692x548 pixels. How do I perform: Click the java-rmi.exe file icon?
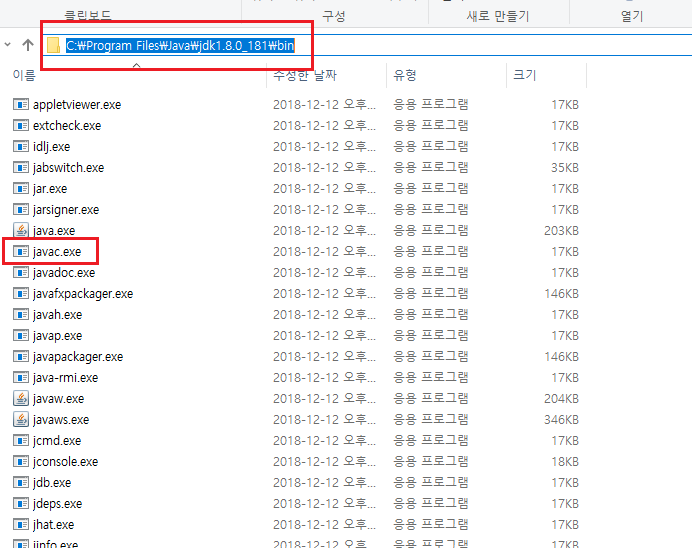click(21, 378)
